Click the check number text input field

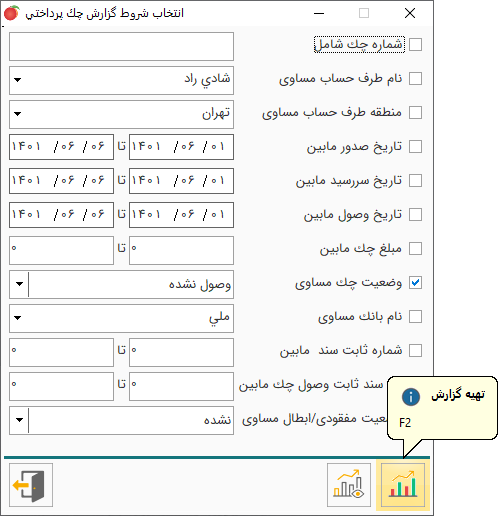(x=121, y=46)
